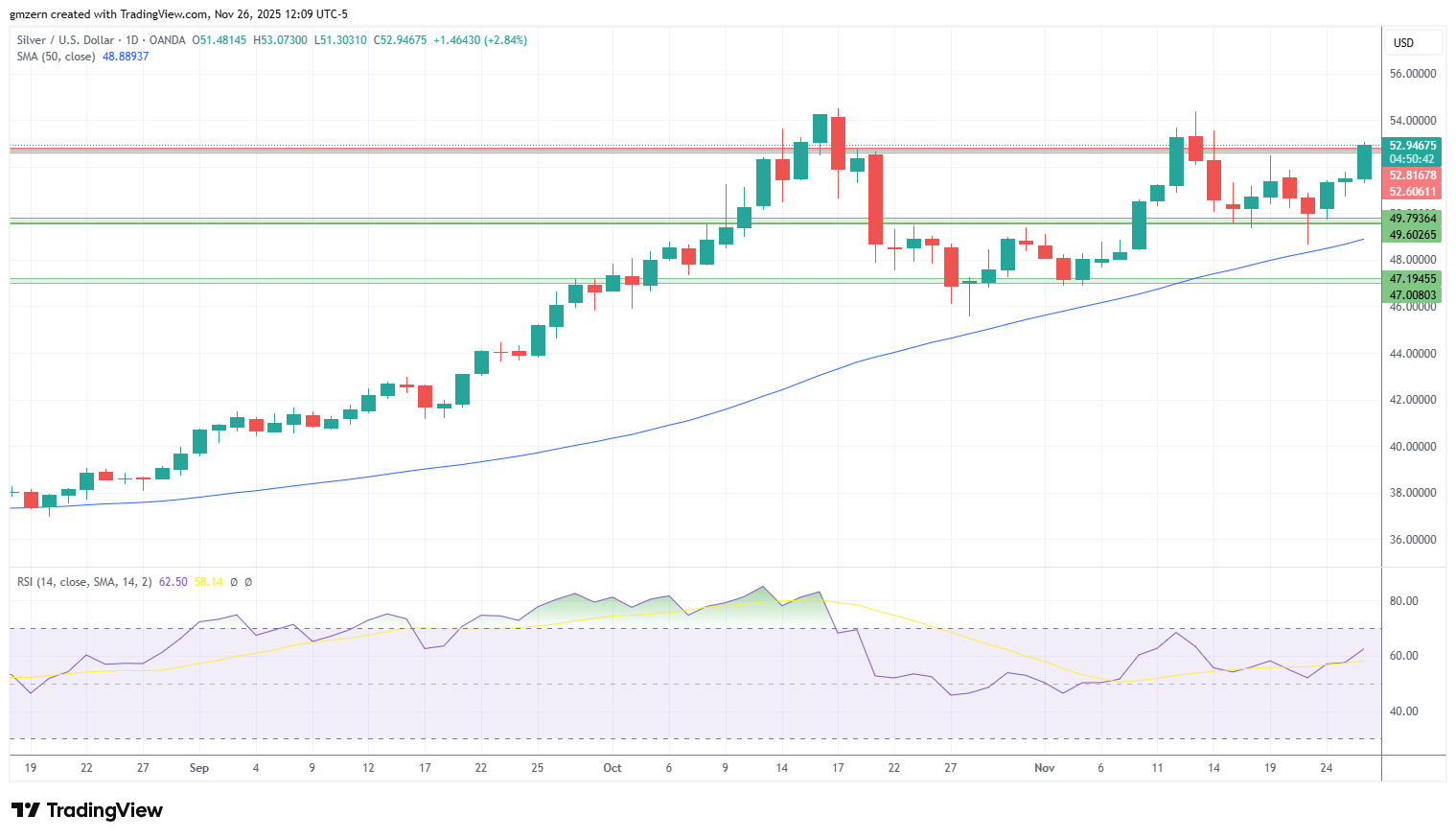Click the TradingView wordmark text

coord(104,810)
